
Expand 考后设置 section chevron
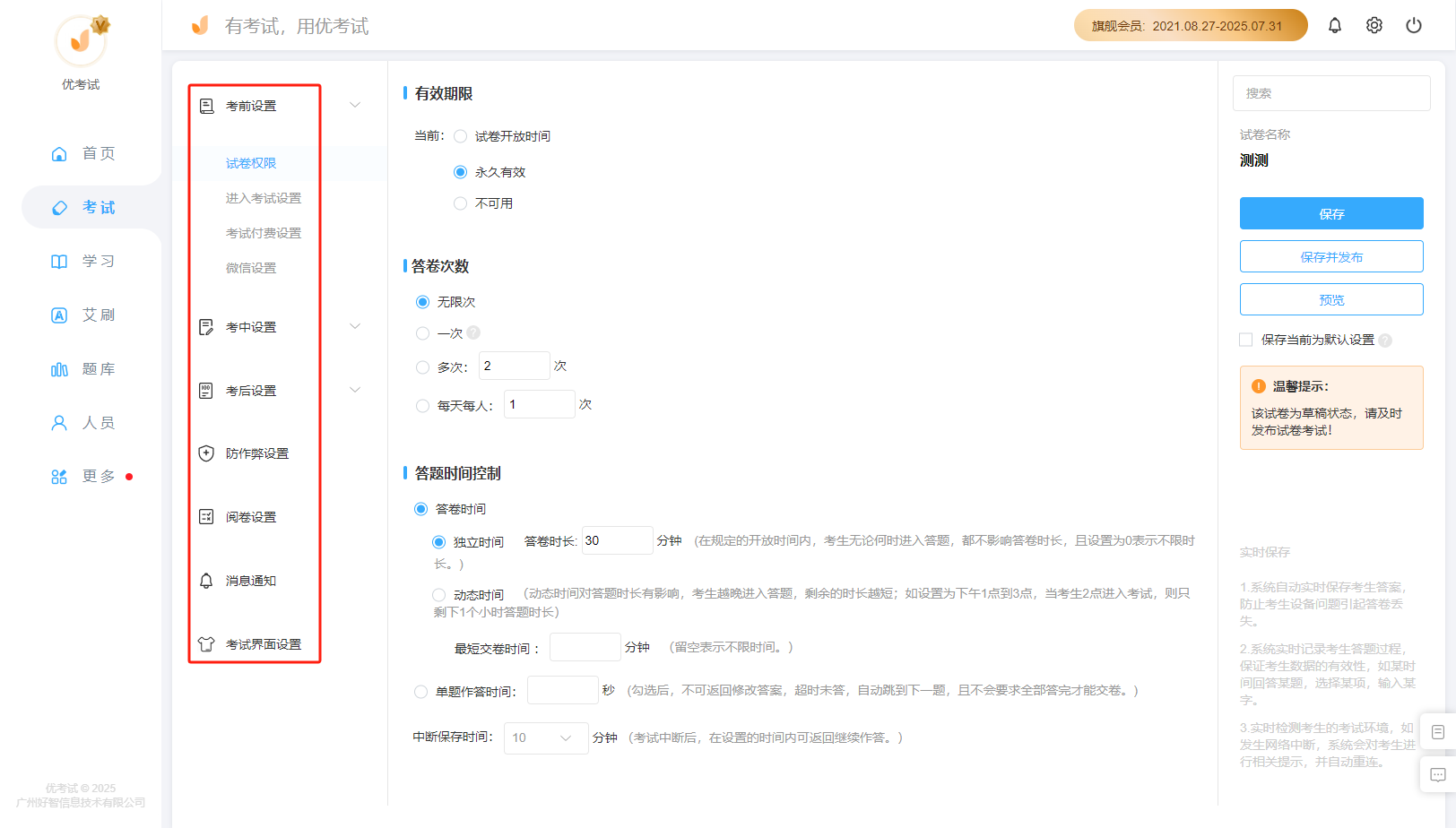355,391
